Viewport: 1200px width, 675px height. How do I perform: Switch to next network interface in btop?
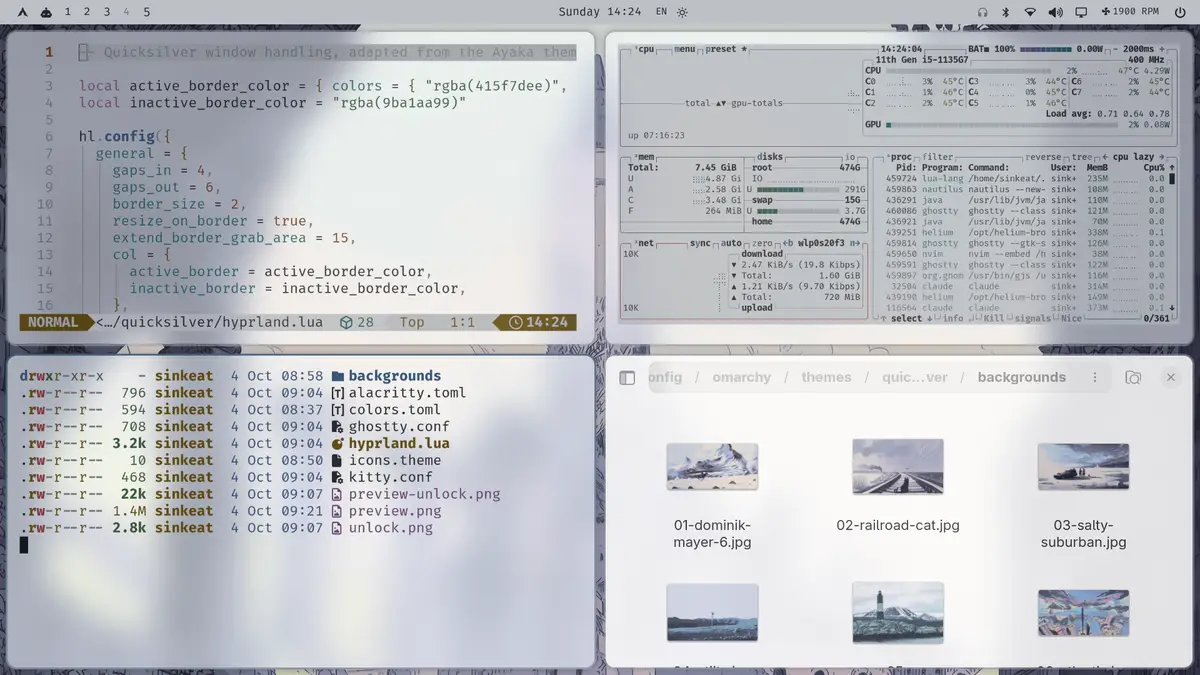point(855,243)
